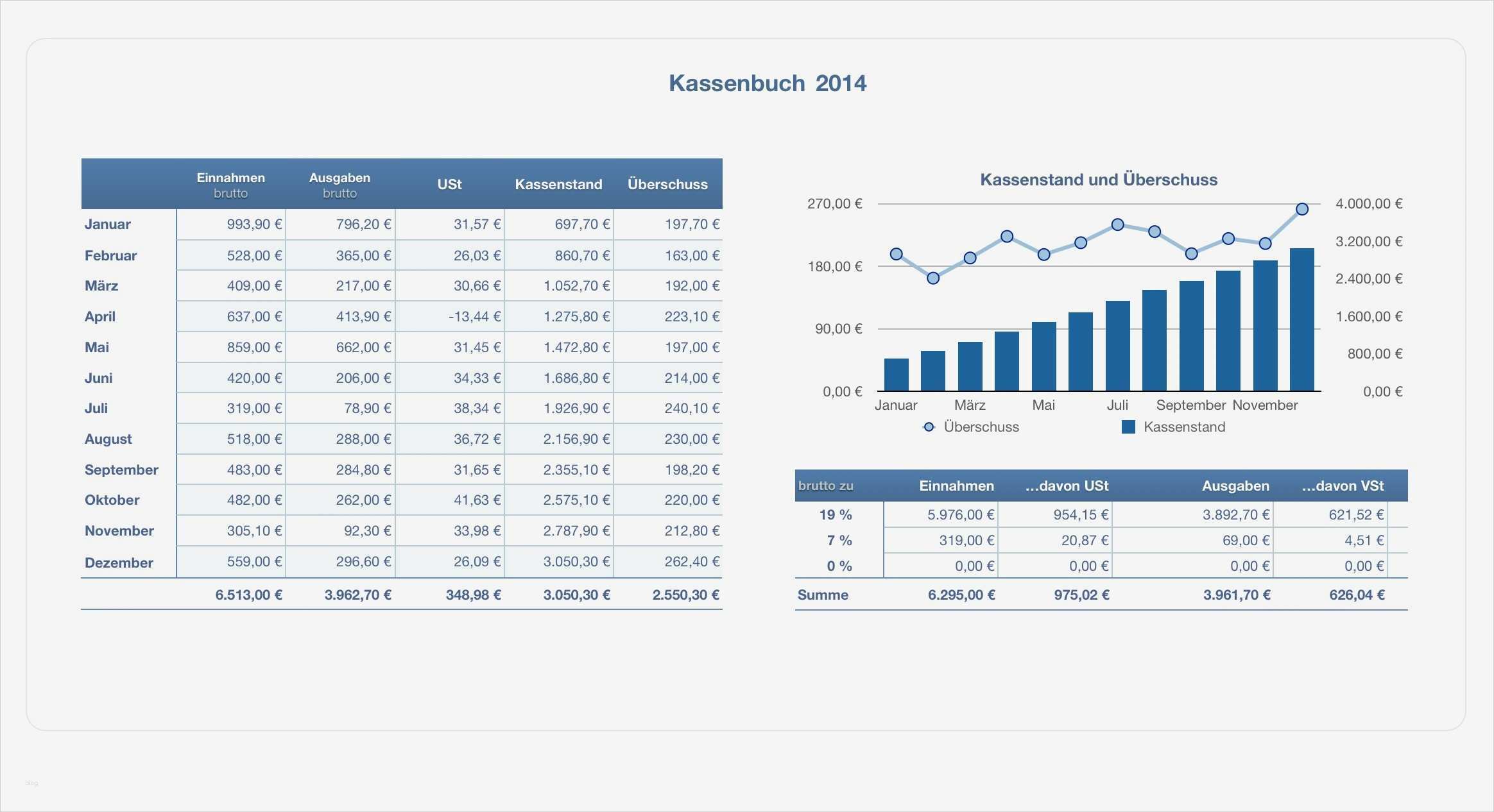Click the Ausgaben brutto column header
Image resolution: width=1494 pixels, height=812 pixels.
339,184
